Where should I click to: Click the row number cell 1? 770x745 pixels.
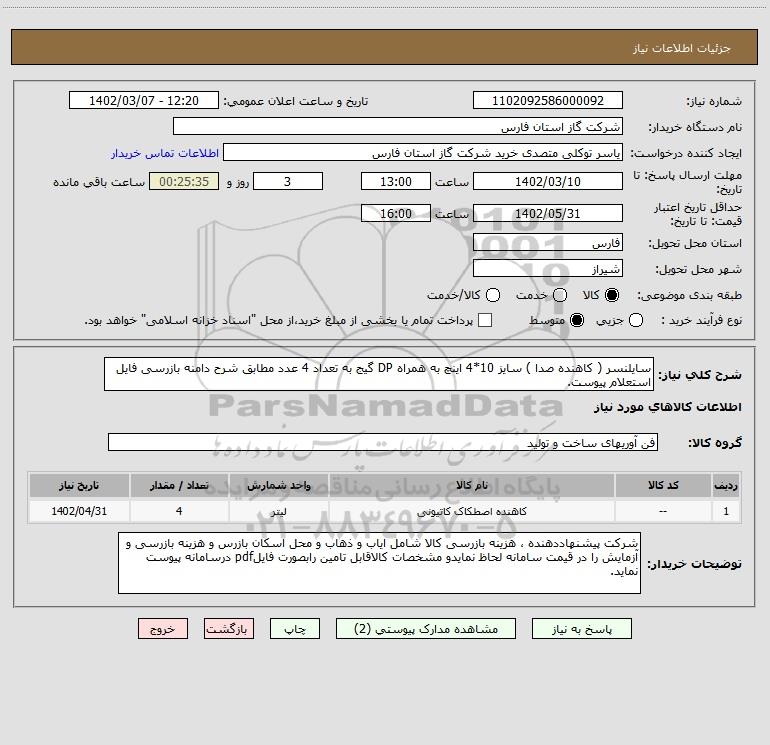tap(726, 511)
